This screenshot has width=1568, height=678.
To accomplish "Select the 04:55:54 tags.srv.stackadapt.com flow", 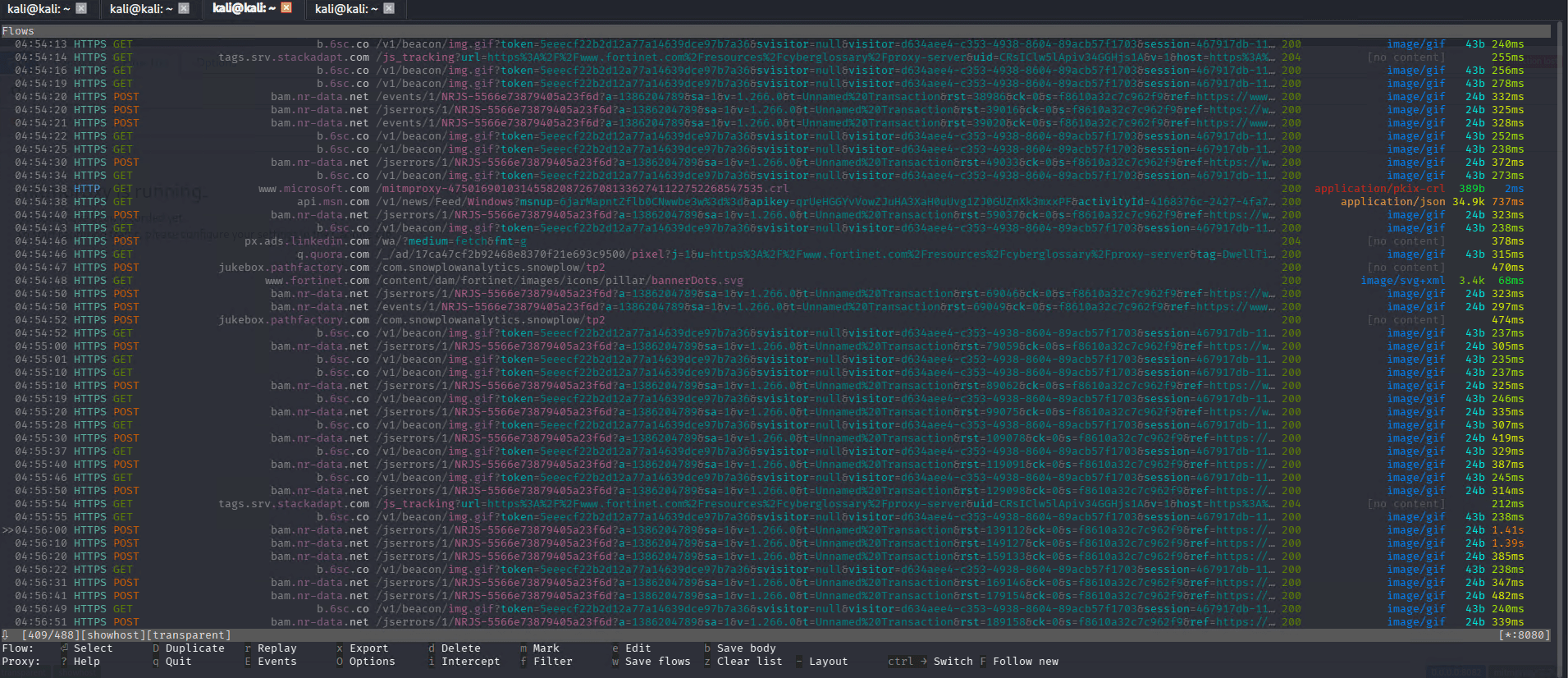I will pos(775,504).
